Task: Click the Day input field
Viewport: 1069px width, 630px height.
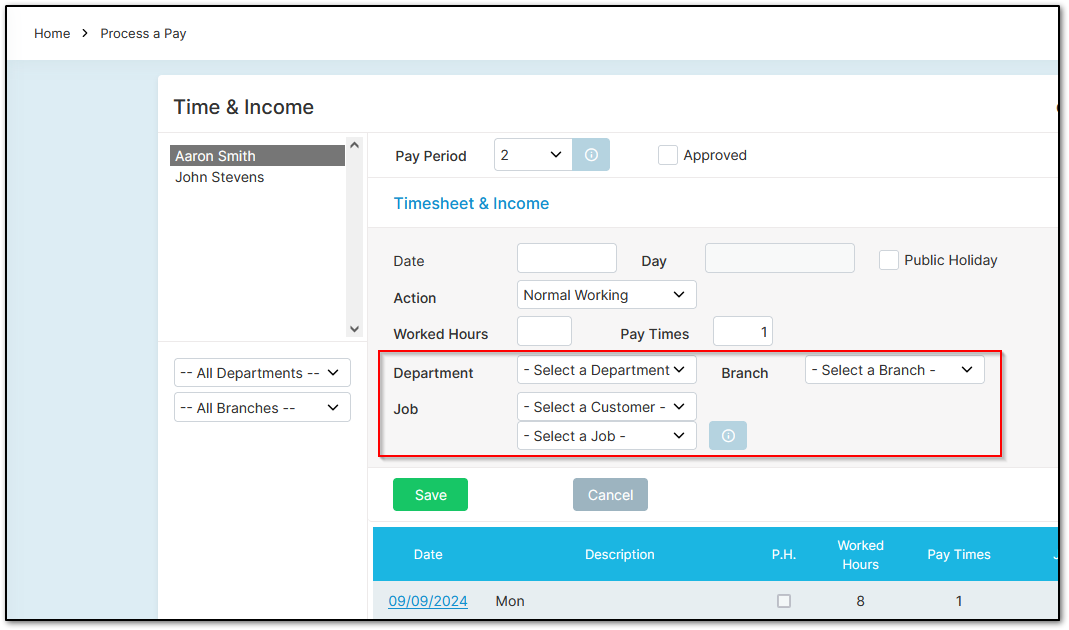Action: 779,258
